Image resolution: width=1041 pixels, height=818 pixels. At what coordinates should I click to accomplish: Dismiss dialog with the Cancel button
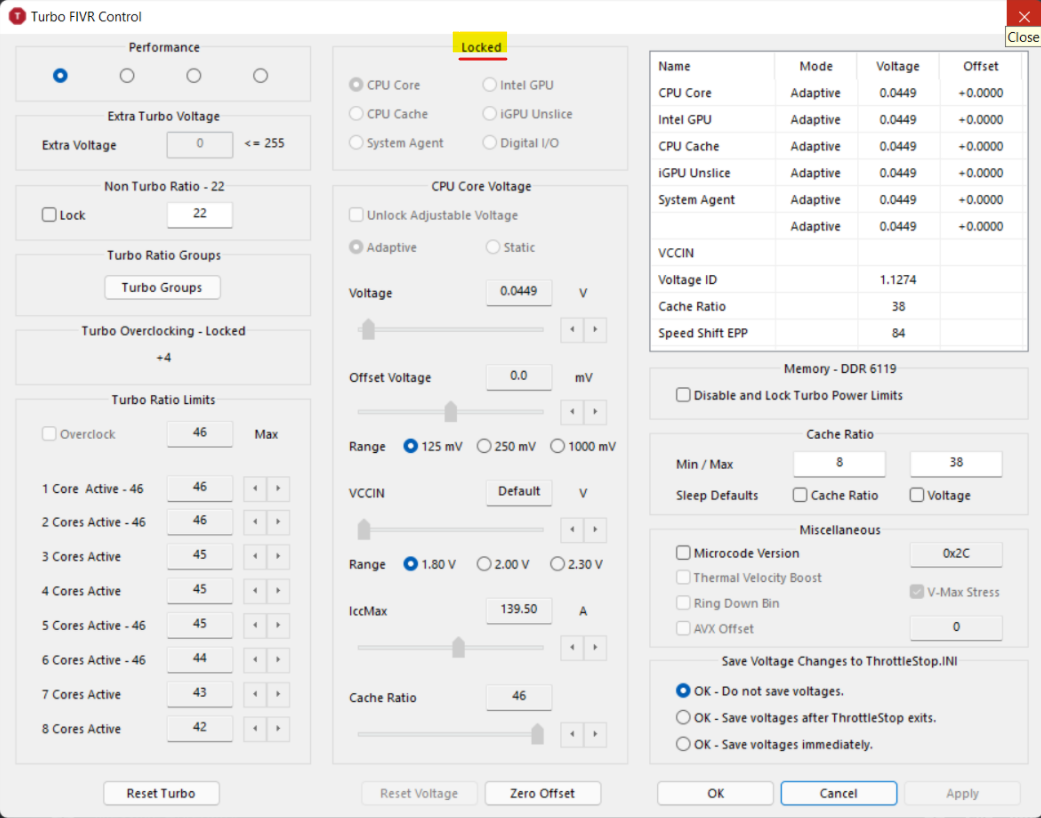(x=839, y=793)
